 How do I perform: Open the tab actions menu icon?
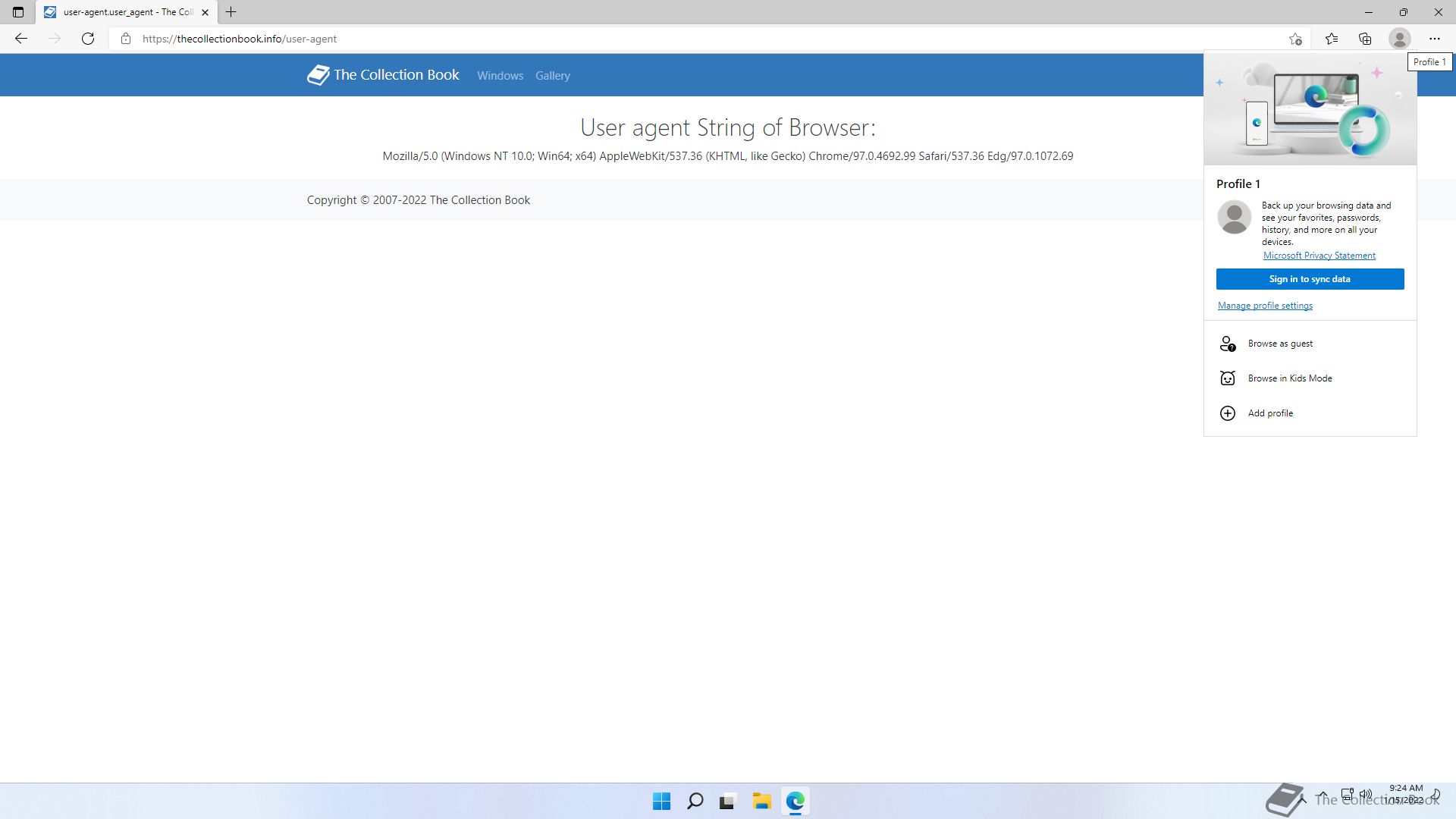pyautogui.click(x=18, y=12)
